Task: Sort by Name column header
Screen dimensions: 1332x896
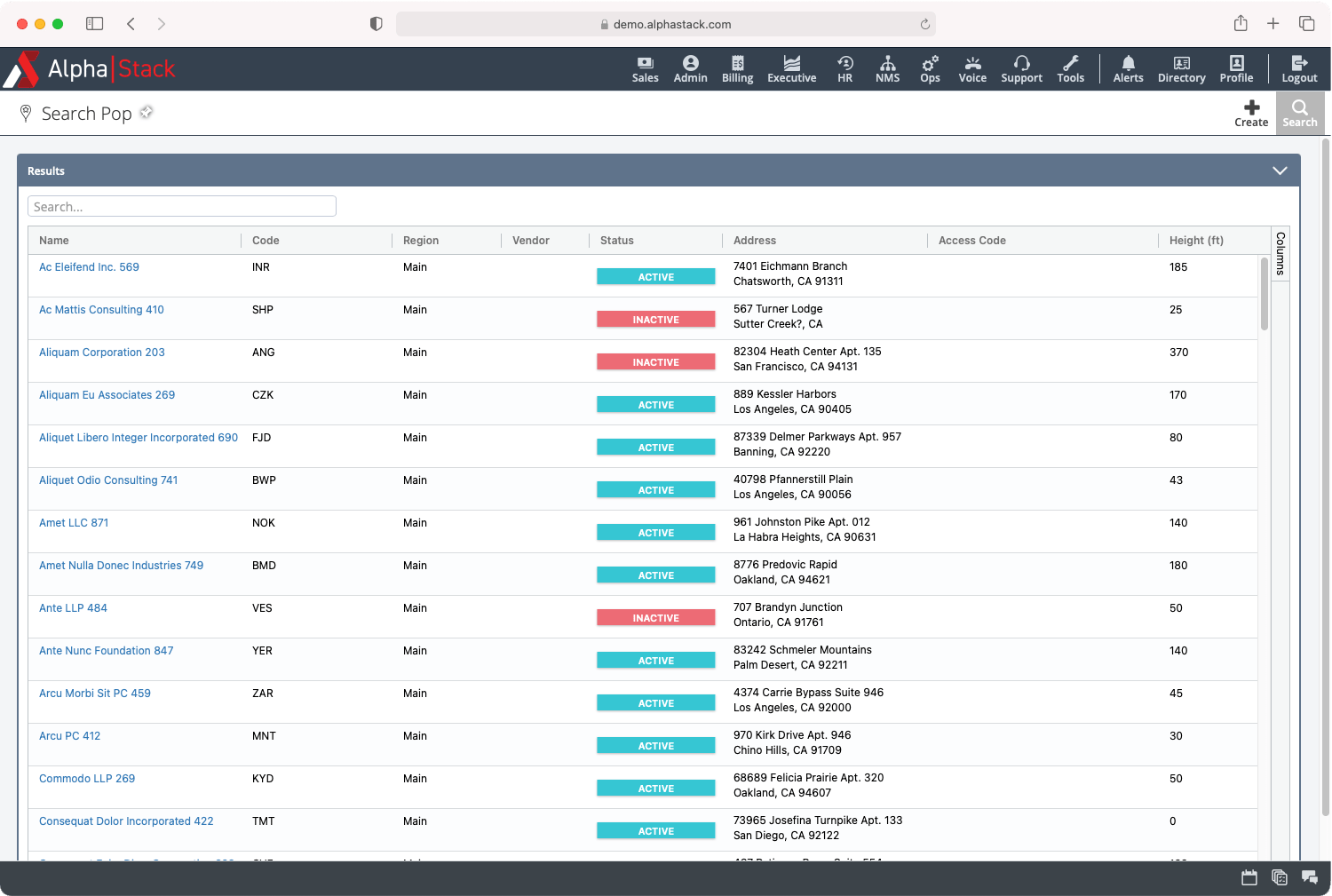Action: point(54,241)
